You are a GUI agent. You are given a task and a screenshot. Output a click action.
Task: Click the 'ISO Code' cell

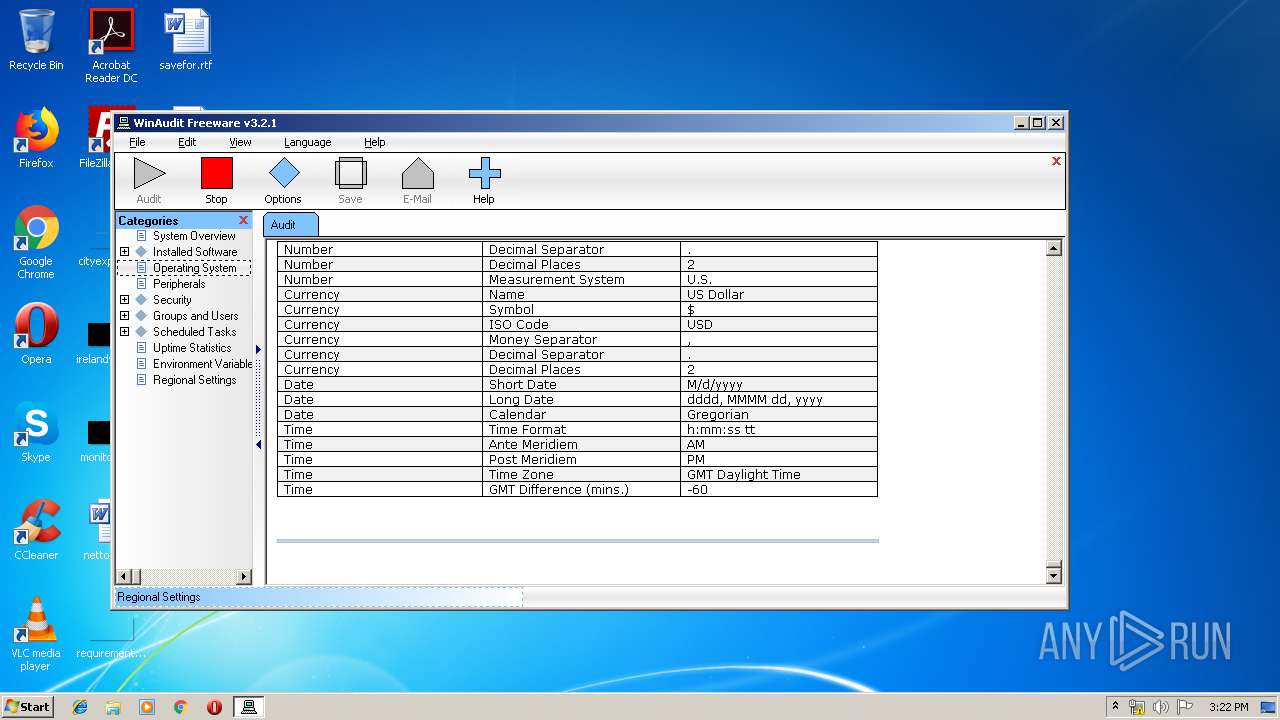pyautogui.click(x=581, y=325)
